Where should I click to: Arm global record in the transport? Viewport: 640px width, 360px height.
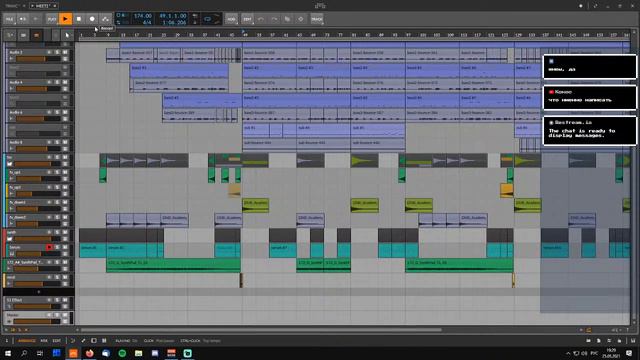[92, 19]
